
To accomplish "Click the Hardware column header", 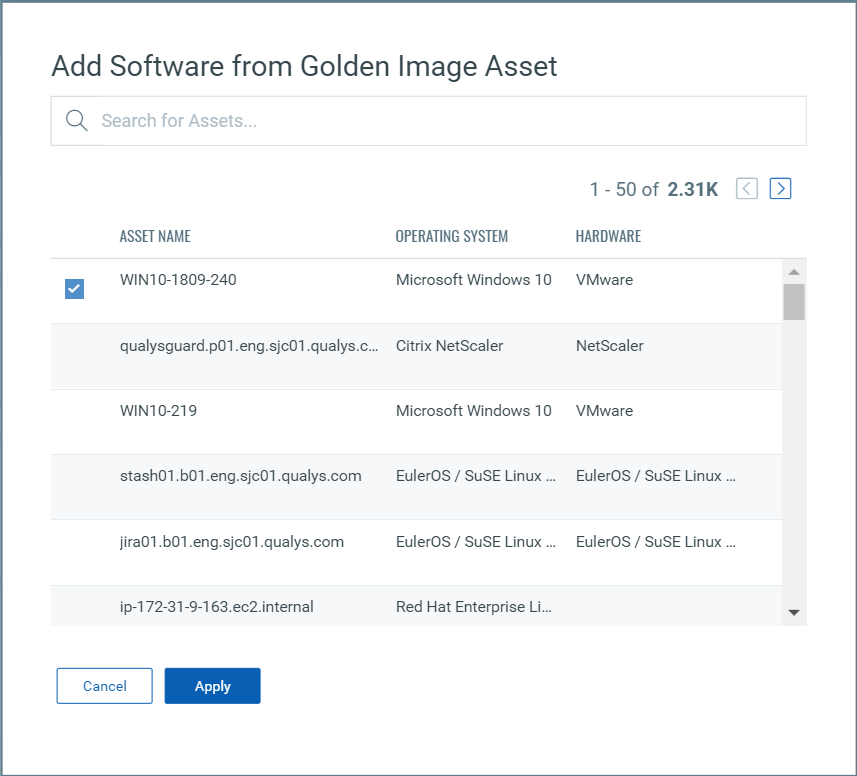I will tap(608, 236).
